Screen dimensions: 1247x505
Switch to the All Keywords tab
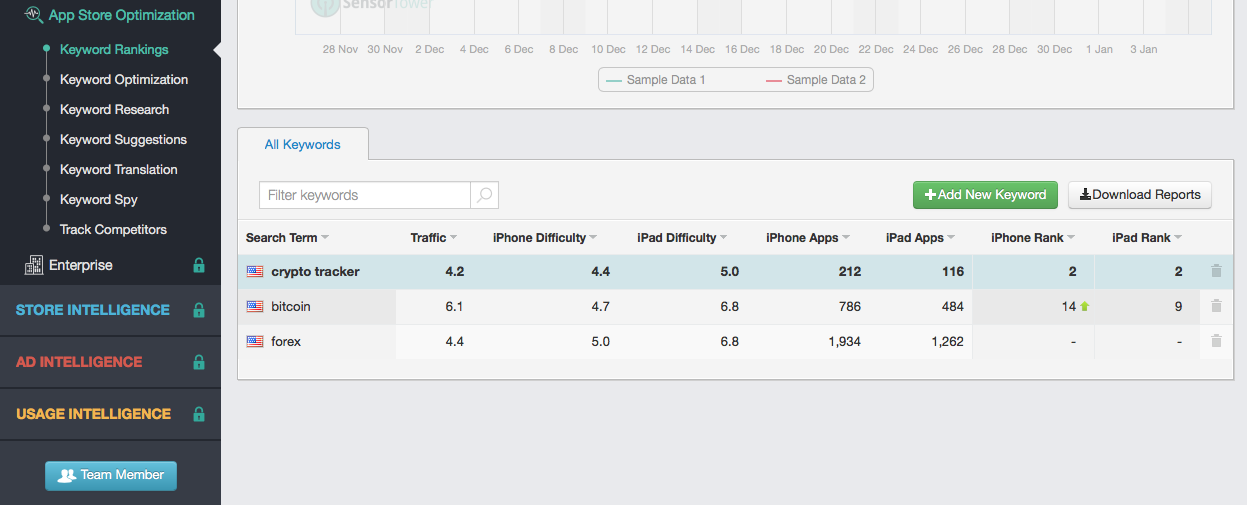point(302,144)
